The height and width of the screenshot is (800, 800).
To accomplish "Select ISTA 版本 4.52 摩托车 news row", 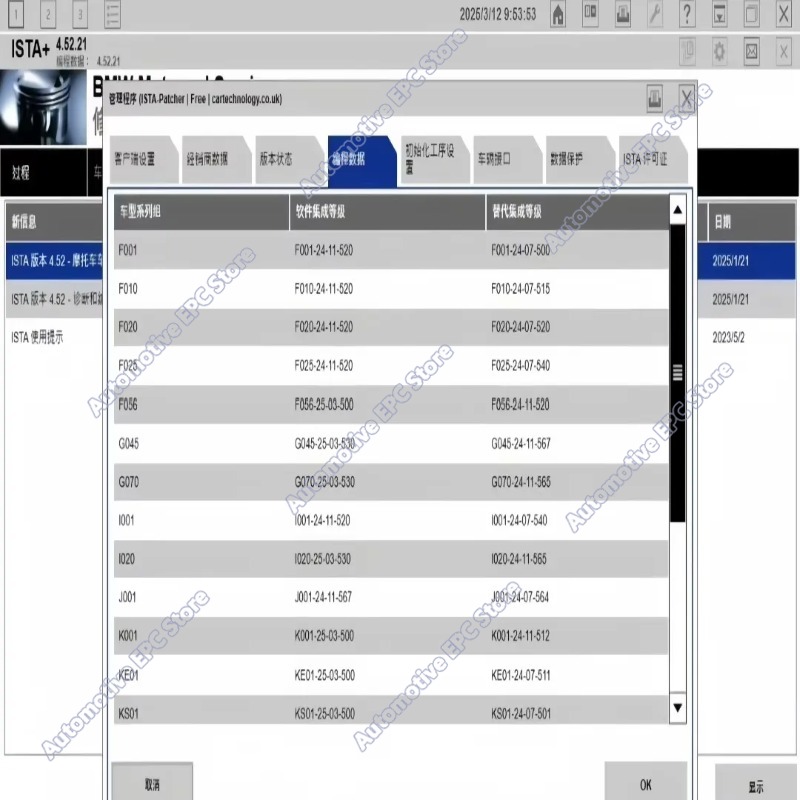I will (x=55, y=261).
